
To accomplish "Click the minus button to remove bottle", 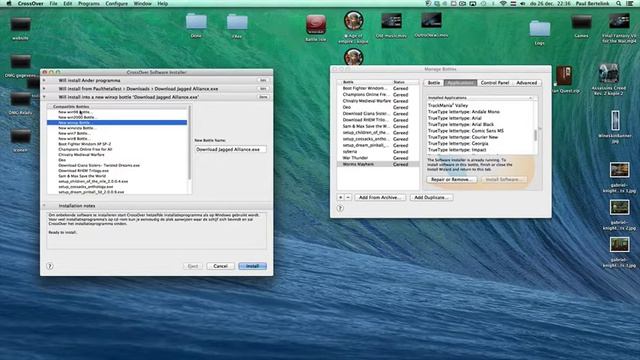I will (348, 198).
